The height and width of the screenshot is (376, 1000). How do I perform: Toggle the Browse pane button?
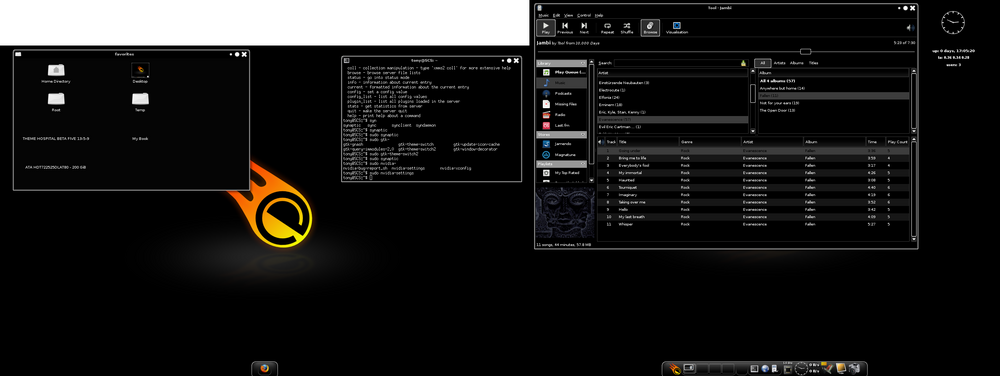coord(650,27)
